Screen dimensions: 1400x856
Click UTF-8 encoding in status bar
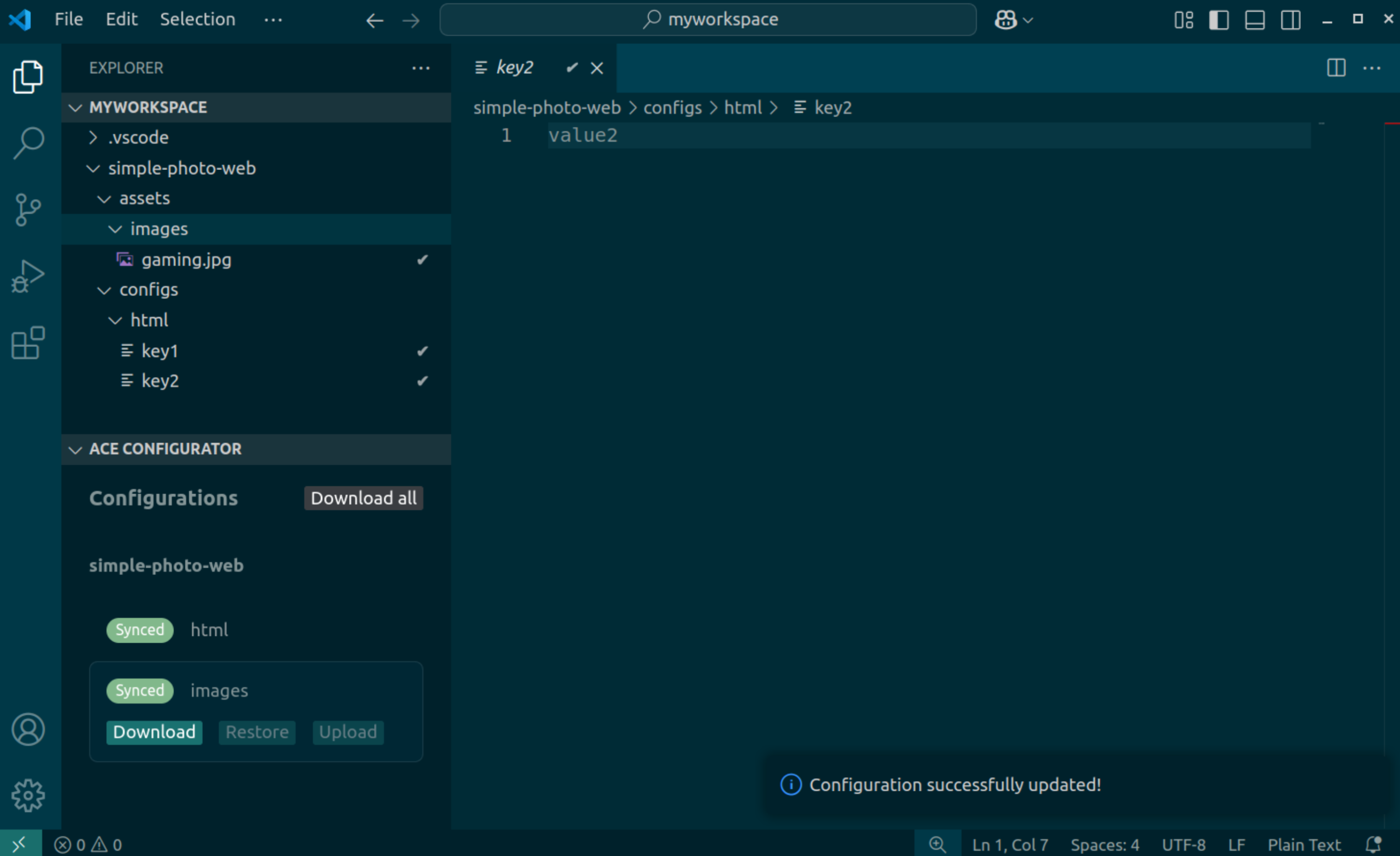(1183, 845)
